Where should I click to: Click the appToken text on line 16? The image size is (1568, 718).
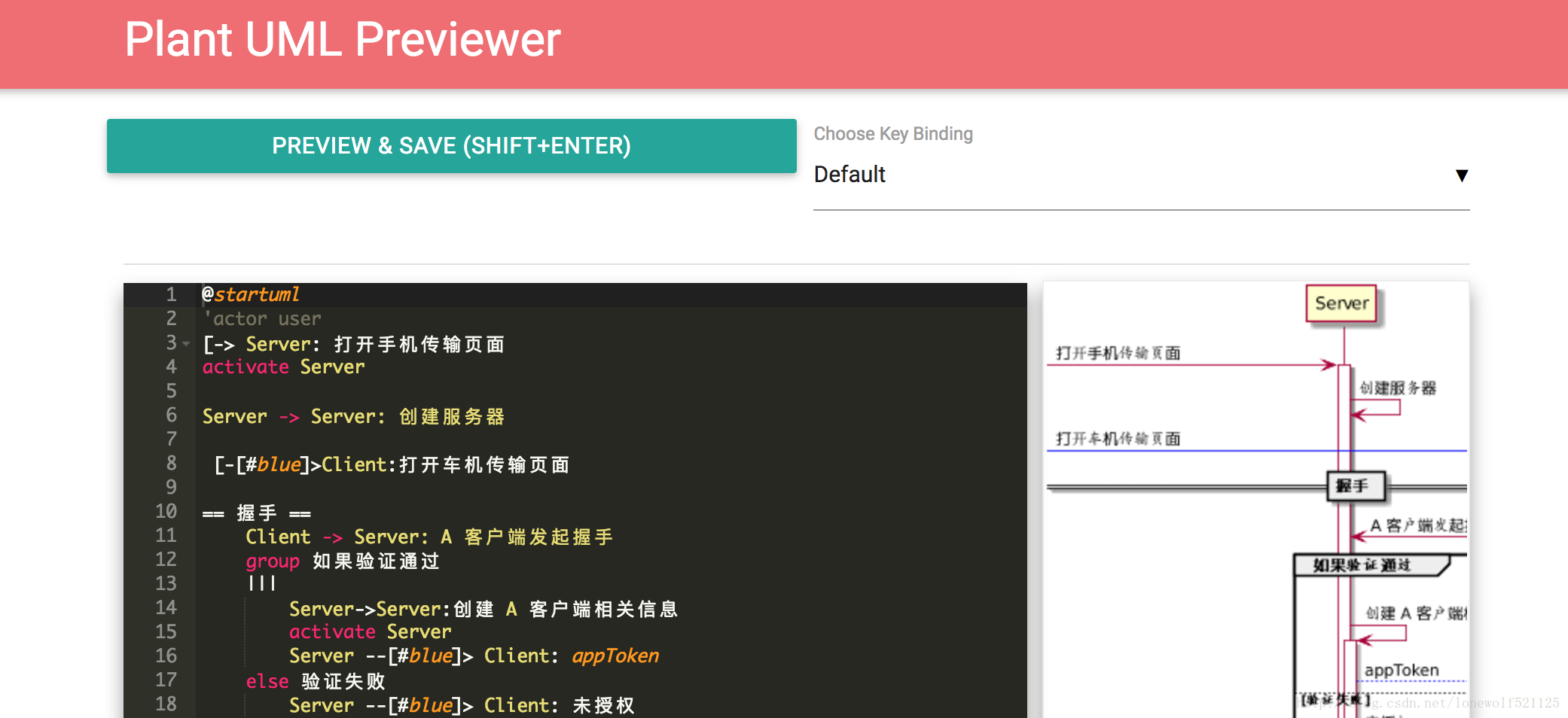pyautogui.click(x=615, y=656)
